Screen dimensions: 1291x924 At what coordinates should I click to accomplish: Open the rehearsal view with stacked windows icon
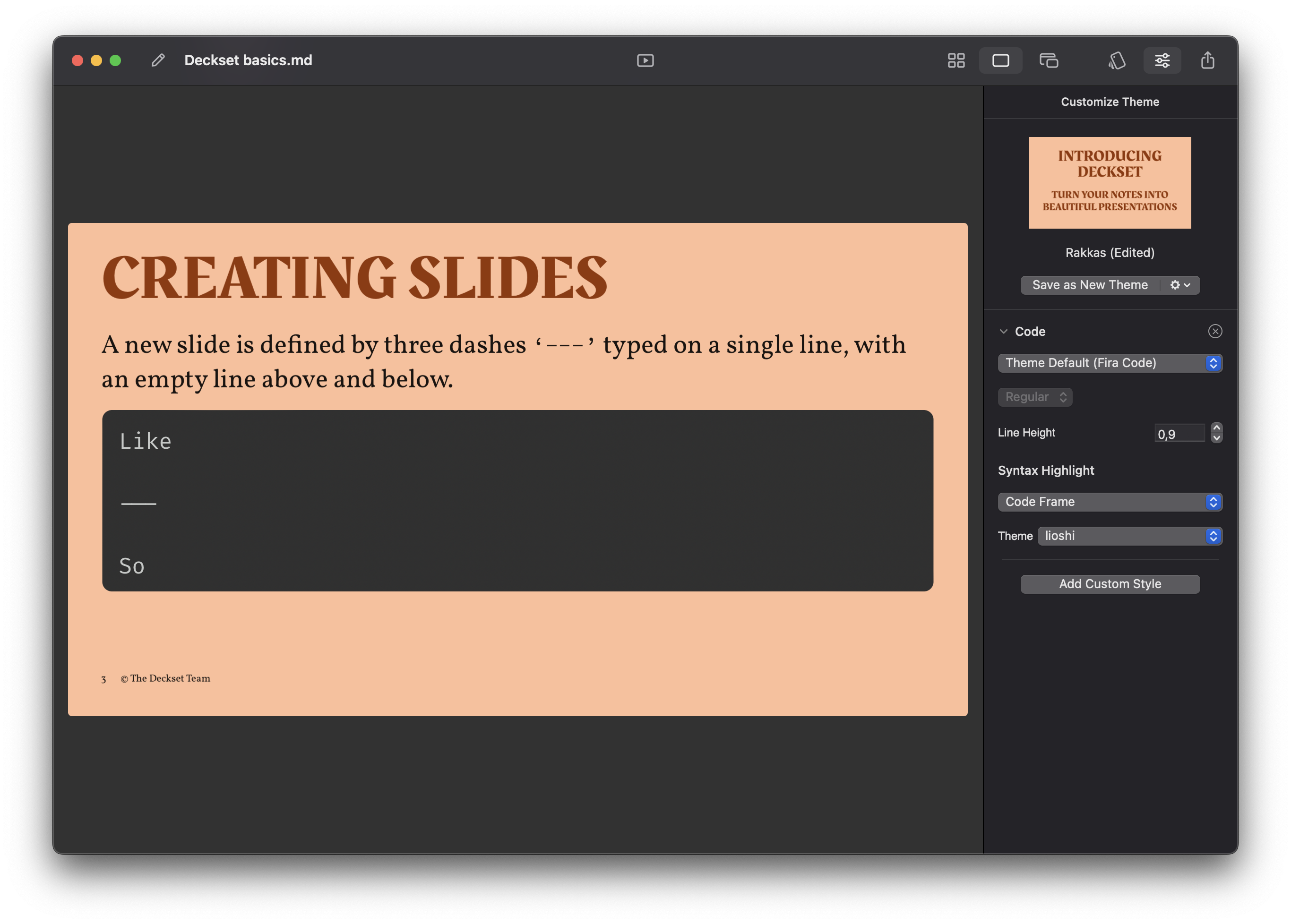pyautogui.click(x=1049, y=60)
